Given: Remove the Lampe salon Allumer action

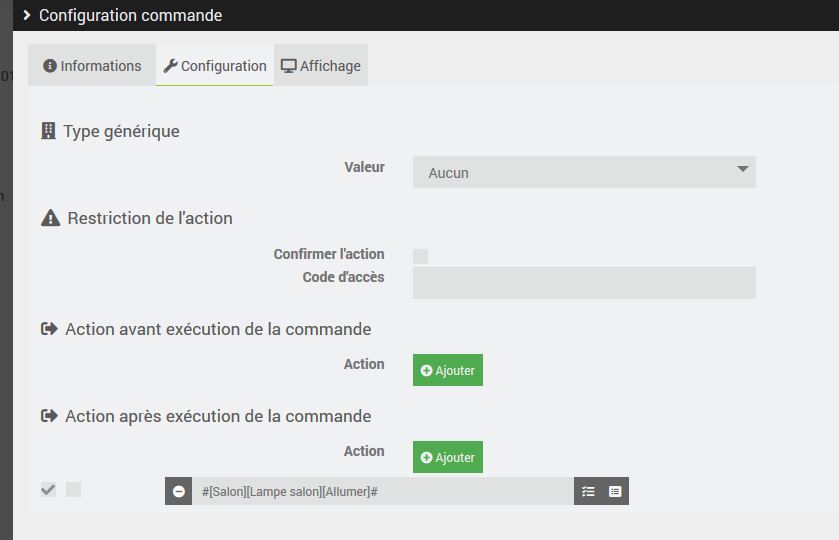Looking at the screenshot, I should coord(178,491).
